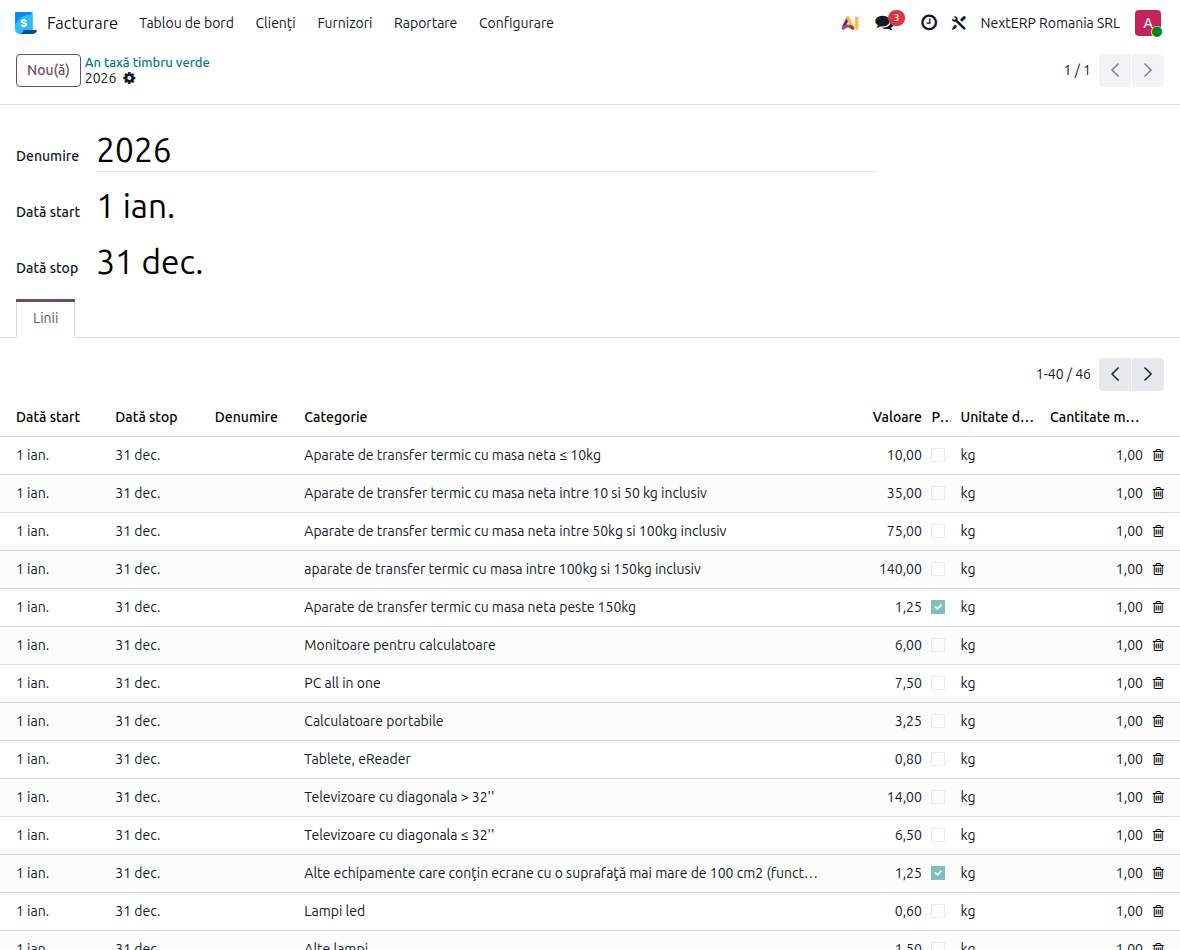The image size is (1180, 950).
Task: Tick the checkbox for 'PC all in one'
Action: coord(938,683)
